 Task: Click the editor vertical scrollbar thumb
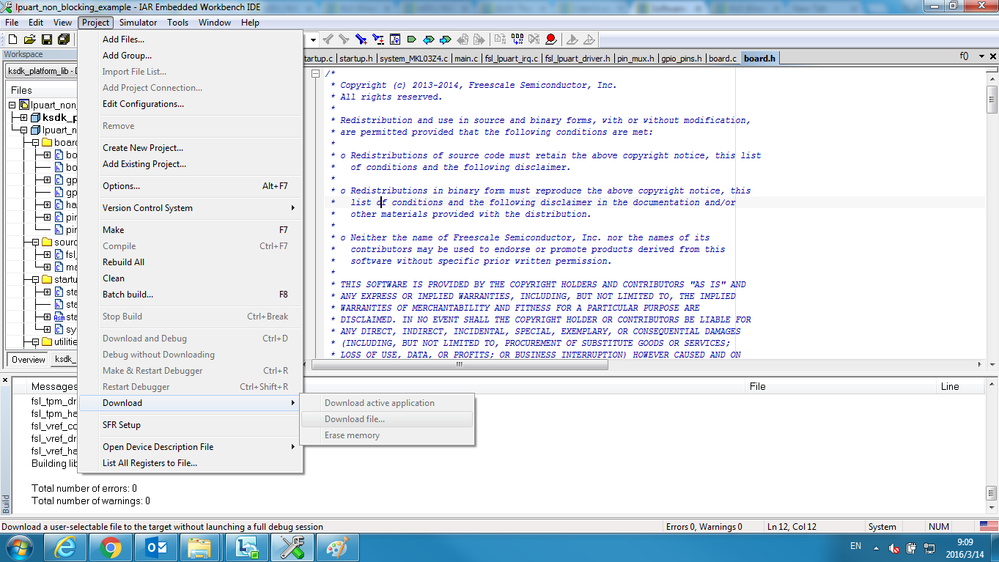[992, 100]
